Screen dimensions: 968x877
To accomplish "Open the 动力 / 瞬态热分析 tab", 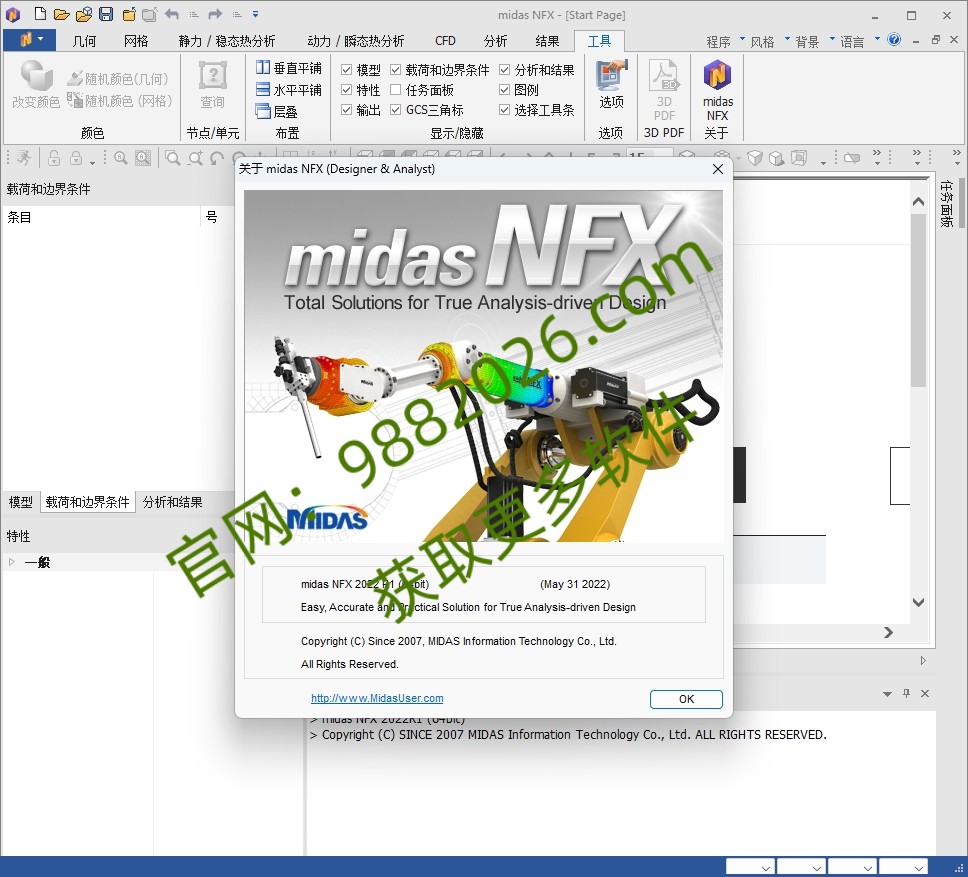I will click(356, 41).
